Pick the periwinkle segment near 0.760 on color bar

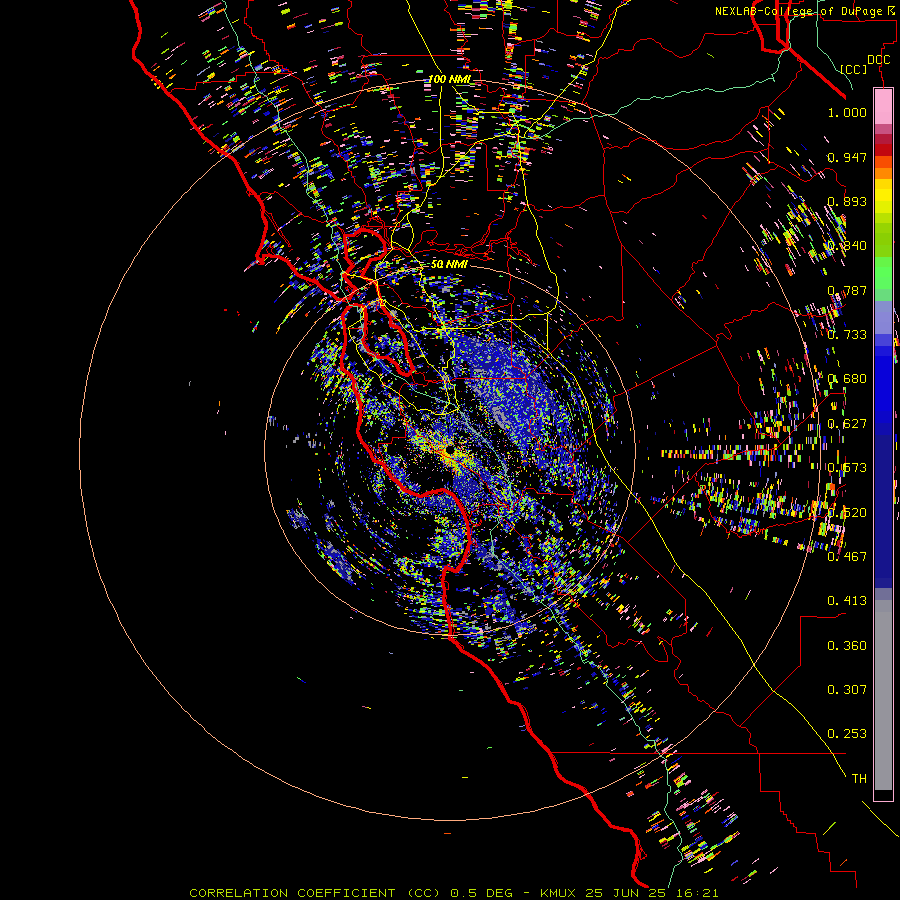[883, 318]
